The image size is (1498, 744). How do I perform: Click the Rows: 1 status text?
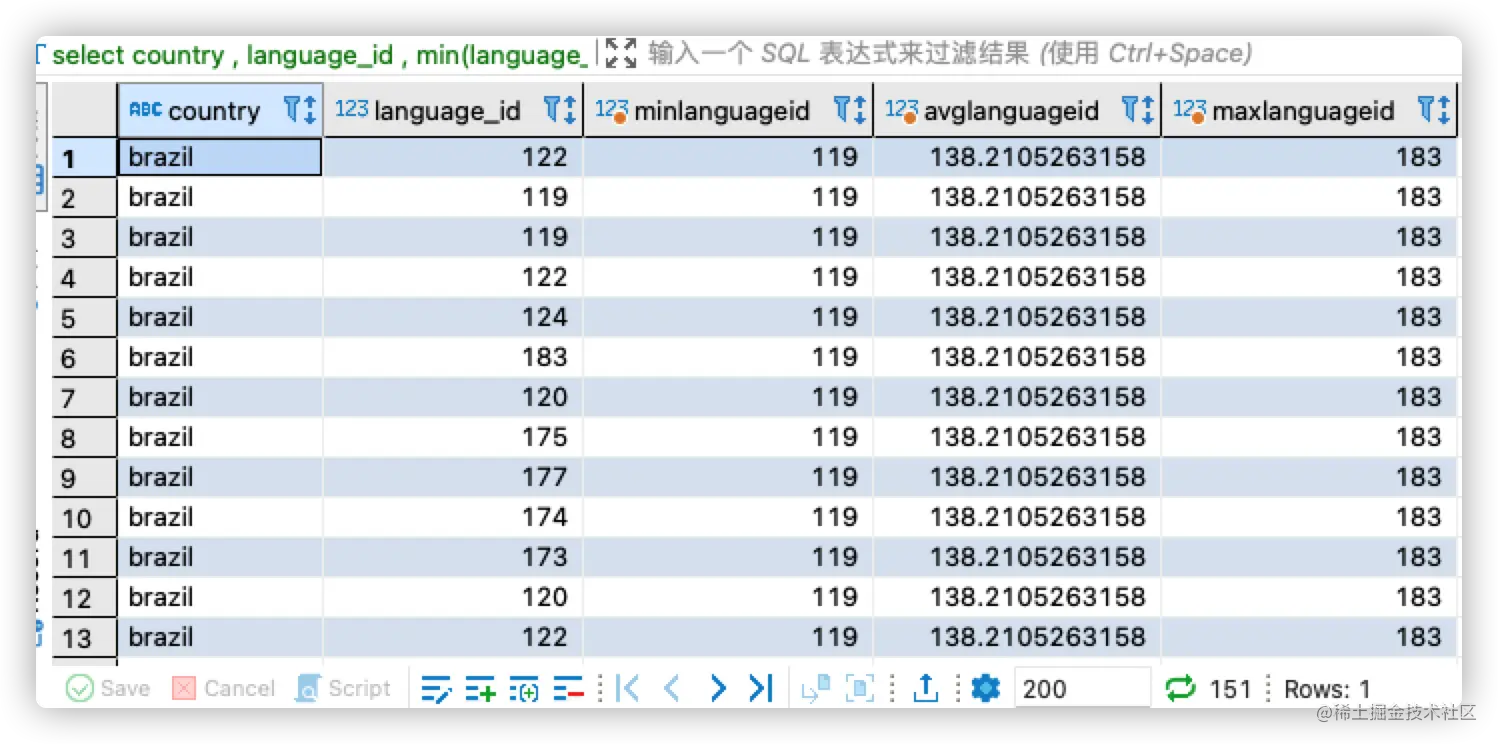(1327, 689)
